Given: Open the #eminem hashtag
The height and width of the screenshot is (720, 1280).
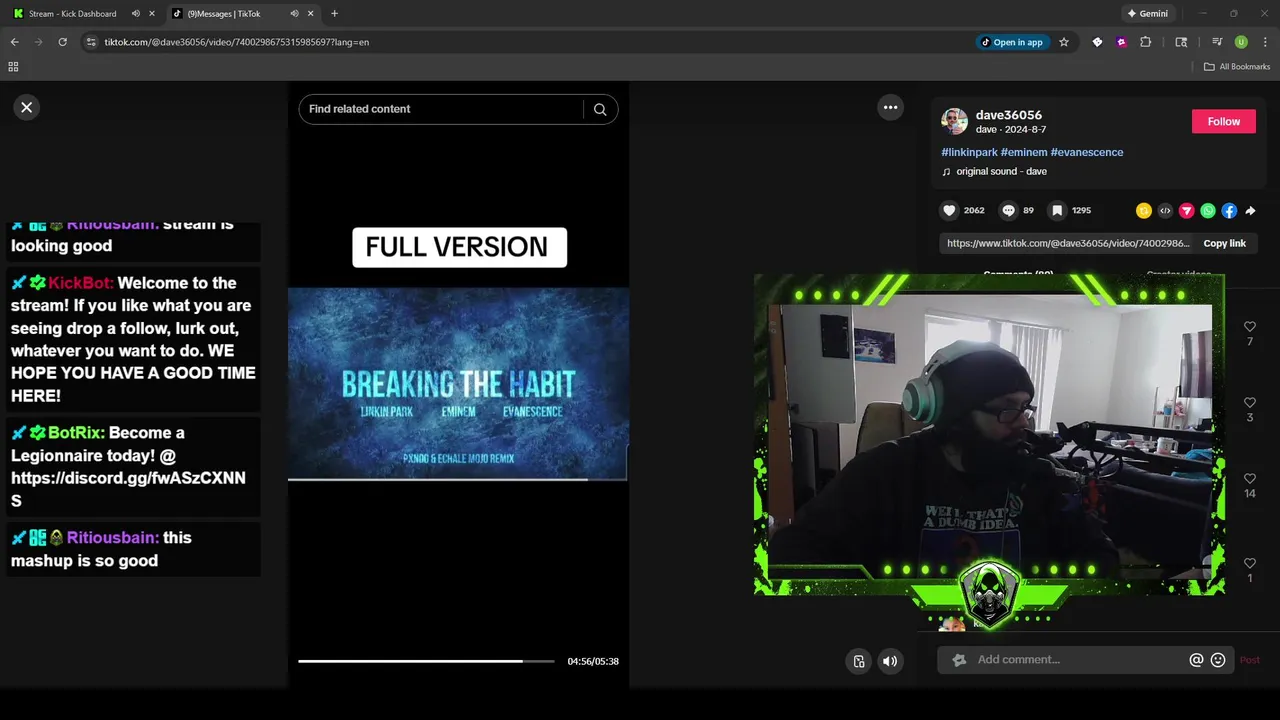Looking at the screenshot, I should click(1024, 152).
